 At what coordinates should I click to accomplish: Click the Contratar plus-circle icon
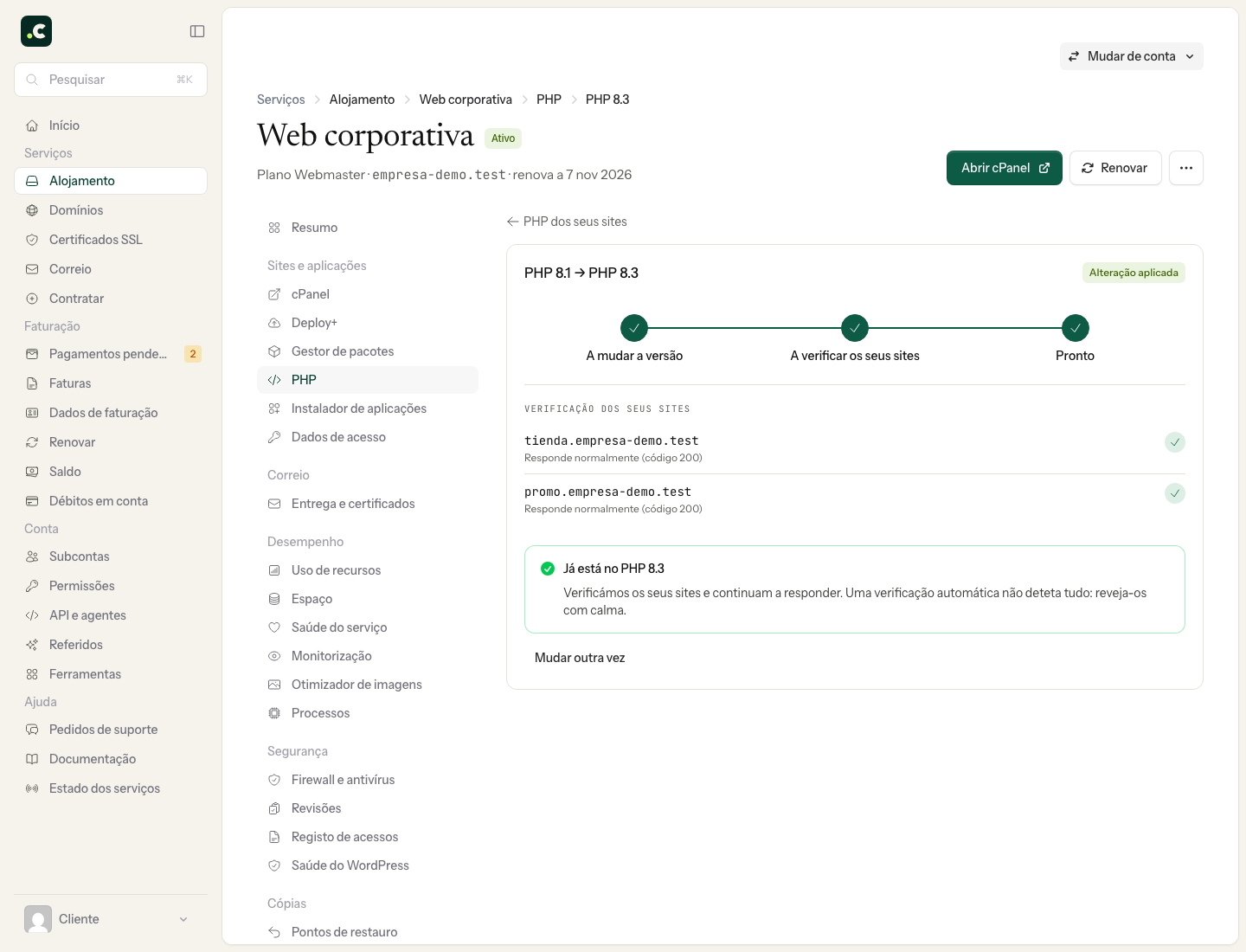pos(32,299)
